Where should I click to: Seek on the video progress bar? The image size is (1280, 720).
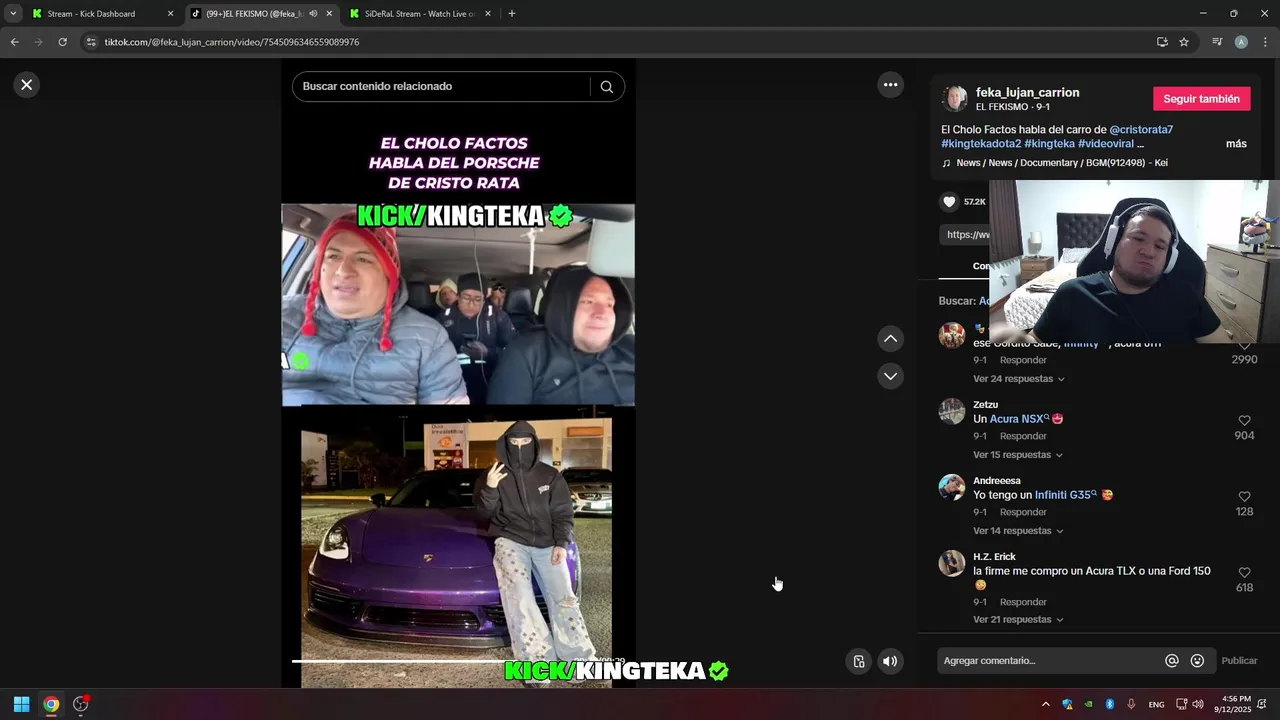pyautogui.click(x=458, y=661)
